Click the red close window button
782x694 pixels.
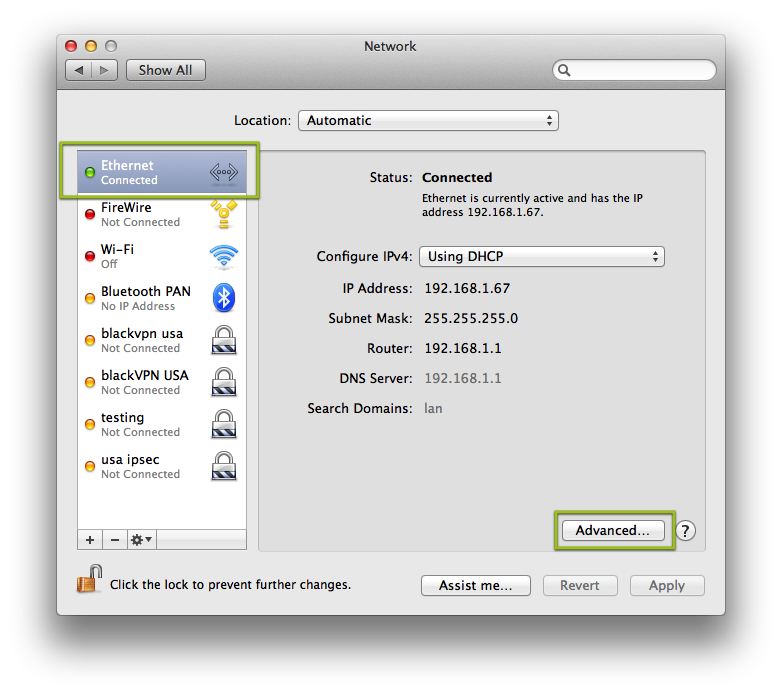pyautogui.click(x=71, y=46)
